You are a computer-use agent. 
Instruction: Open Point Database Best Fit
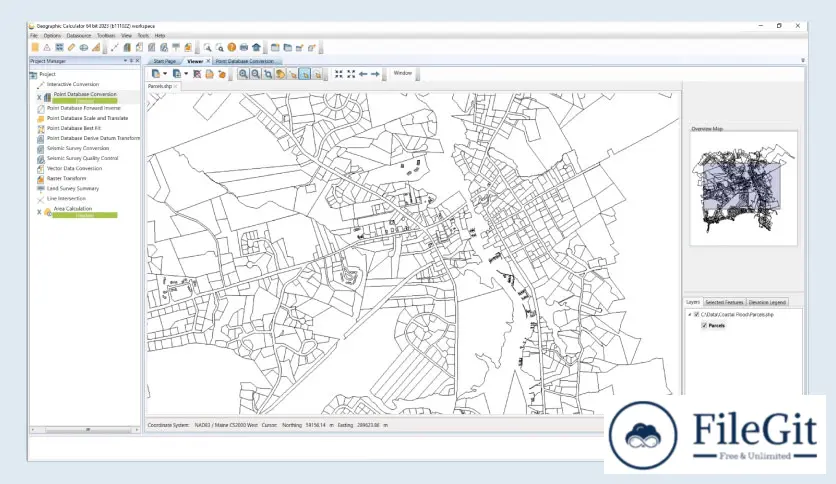click(x=74, y=128)
